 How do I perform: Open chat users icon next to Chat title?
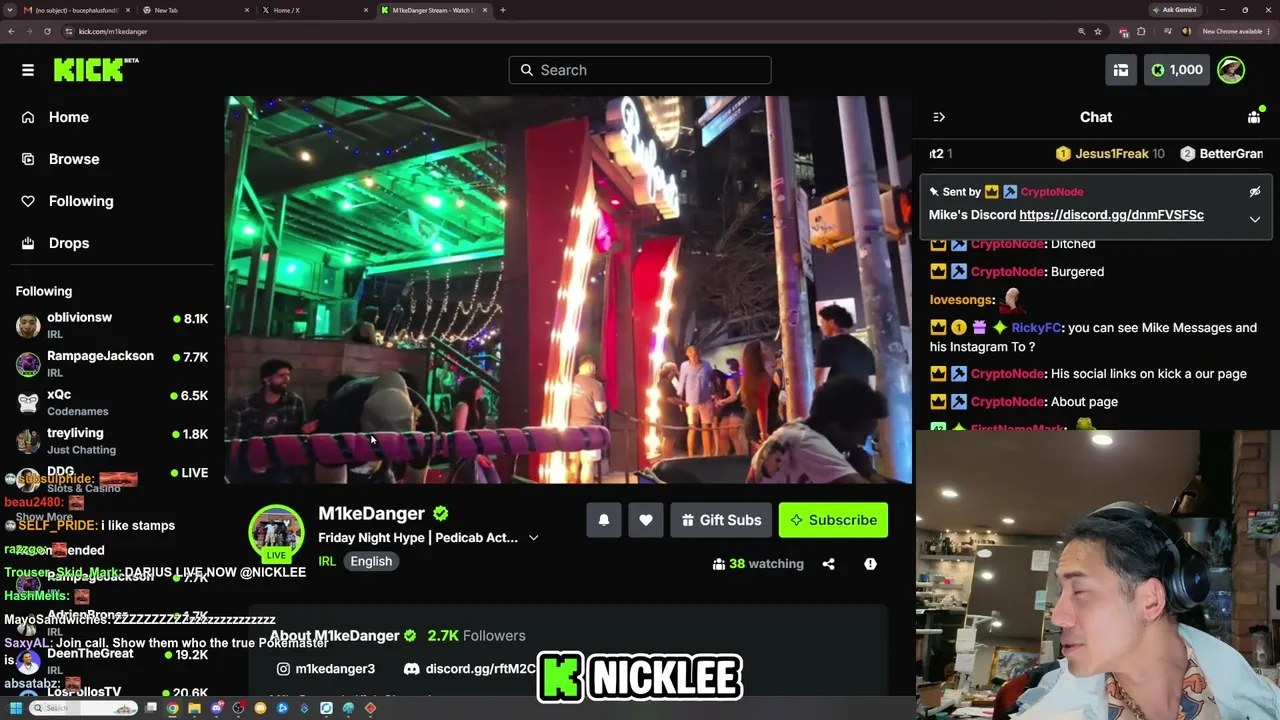tap(1254, 117)
